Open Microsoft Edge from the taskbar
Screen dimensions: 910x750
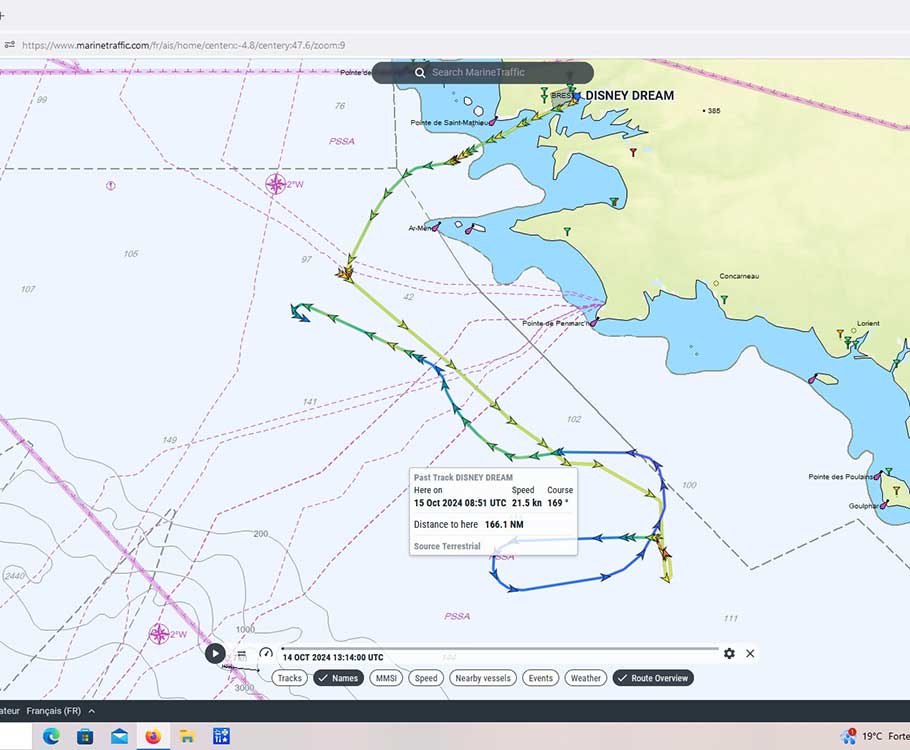pyautogui.click(x=51, y=736)
